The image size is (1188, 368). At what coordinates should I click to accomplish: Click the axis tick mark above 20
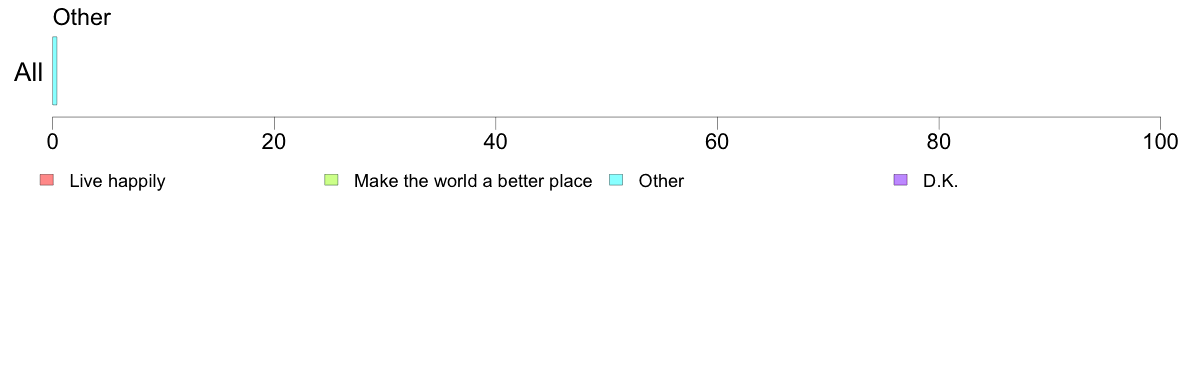(274, 122)
